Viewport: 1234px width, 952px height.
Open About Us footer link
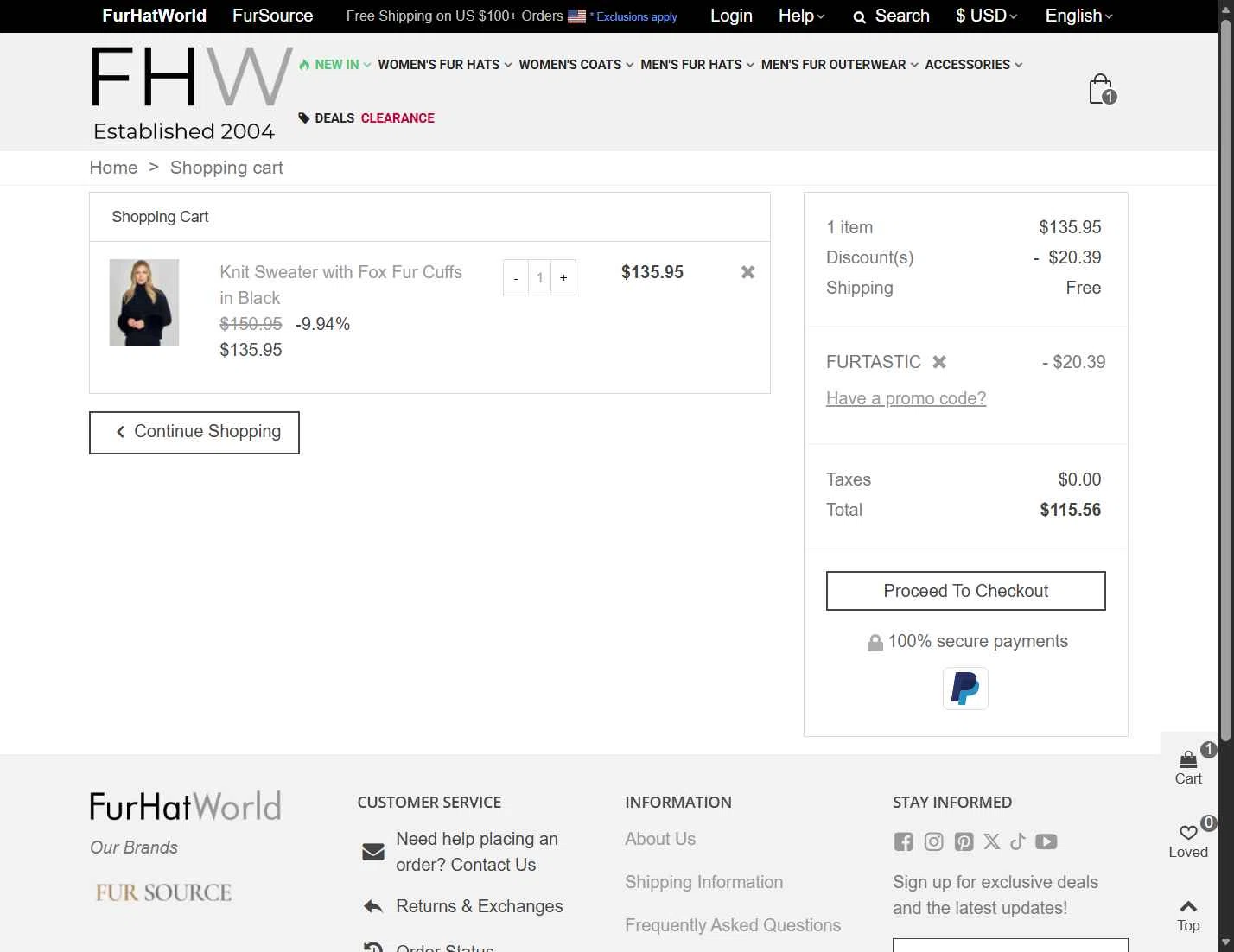660,839
